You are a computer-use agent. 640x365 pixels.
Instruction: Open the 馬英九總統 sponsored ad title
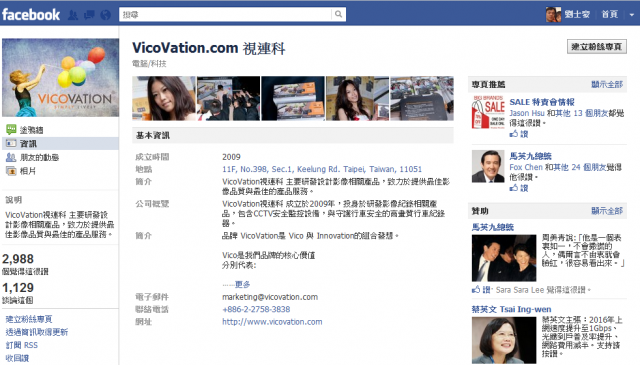[493, 227]
